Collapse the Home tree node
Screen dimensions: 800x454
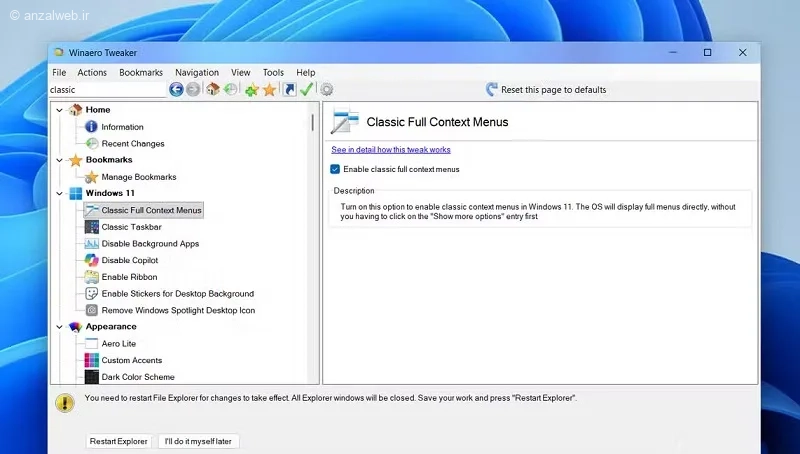(x=60, y=110)
